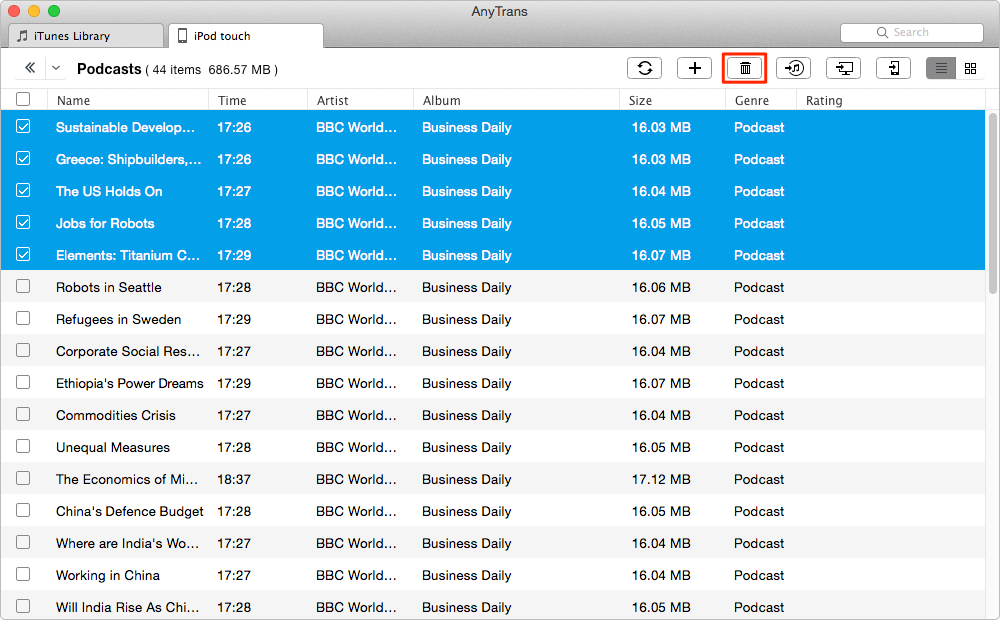The height and width of the screenshot is (620, 1000).
Task: Switch to list view
Action: [941, 68]
